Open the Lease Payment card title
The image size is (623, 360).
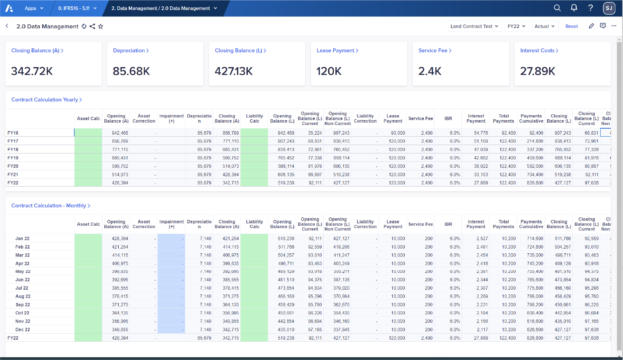(337, 50)
